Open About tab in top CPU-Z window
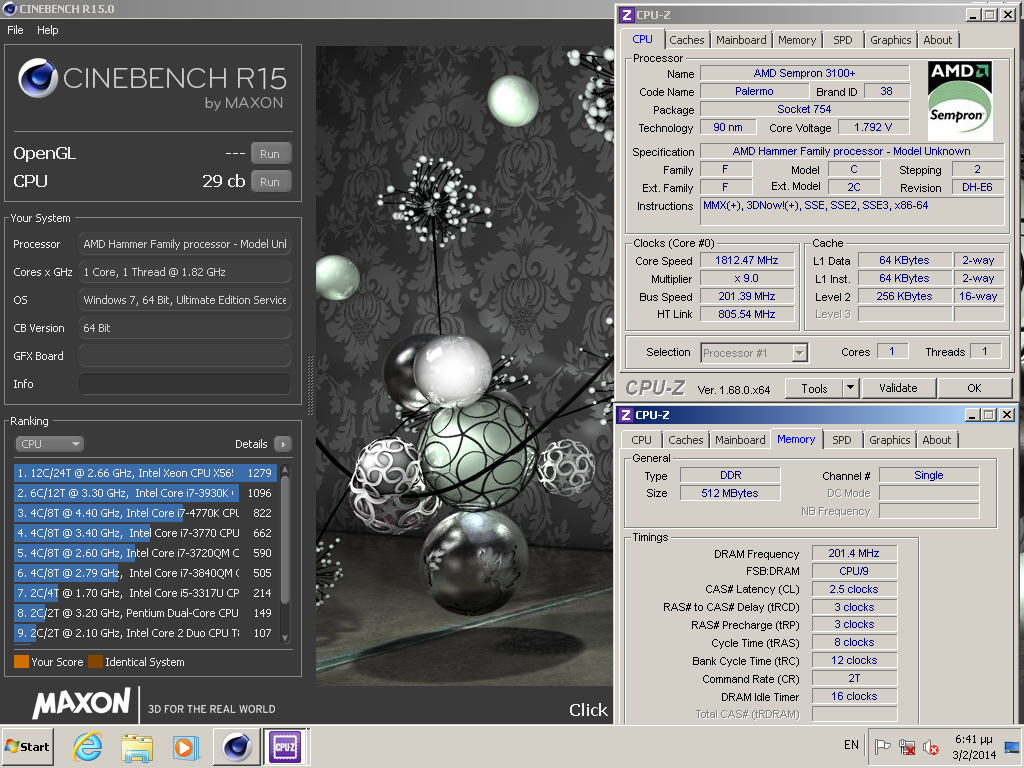Screen dimensions: 1024x768 click(x=937, y=40)
